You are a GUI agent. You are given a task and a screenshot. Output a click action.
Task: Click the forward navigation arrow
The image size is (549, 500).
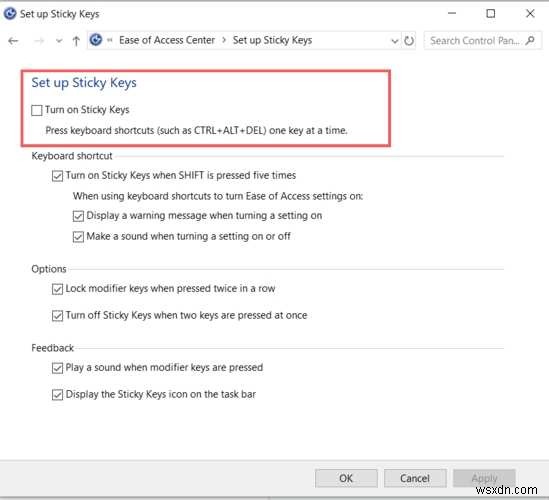39,41
